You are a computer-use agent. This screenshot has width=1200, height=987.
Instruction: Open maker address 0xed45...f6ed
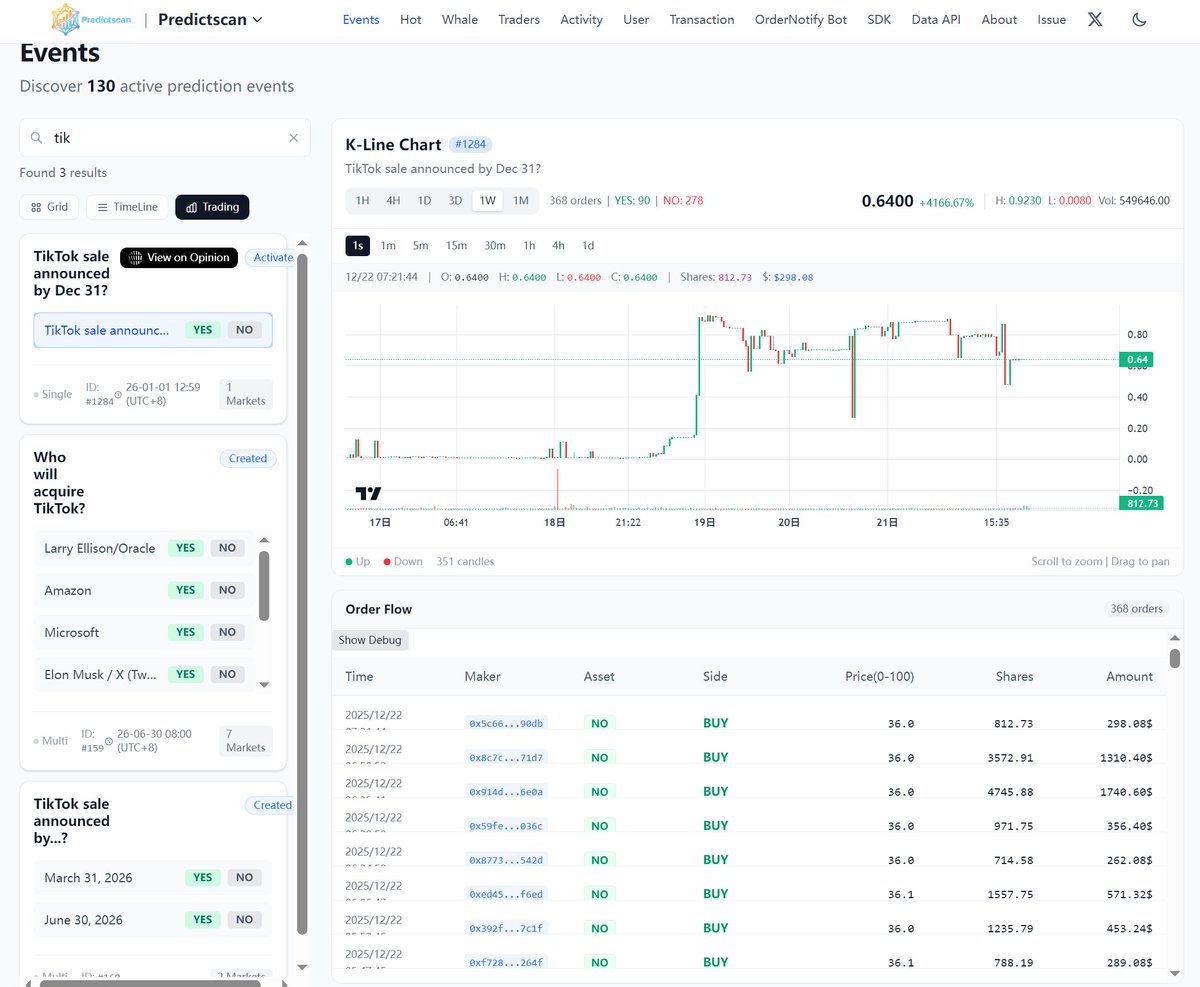pyautogui.click(x=507, y=894)
